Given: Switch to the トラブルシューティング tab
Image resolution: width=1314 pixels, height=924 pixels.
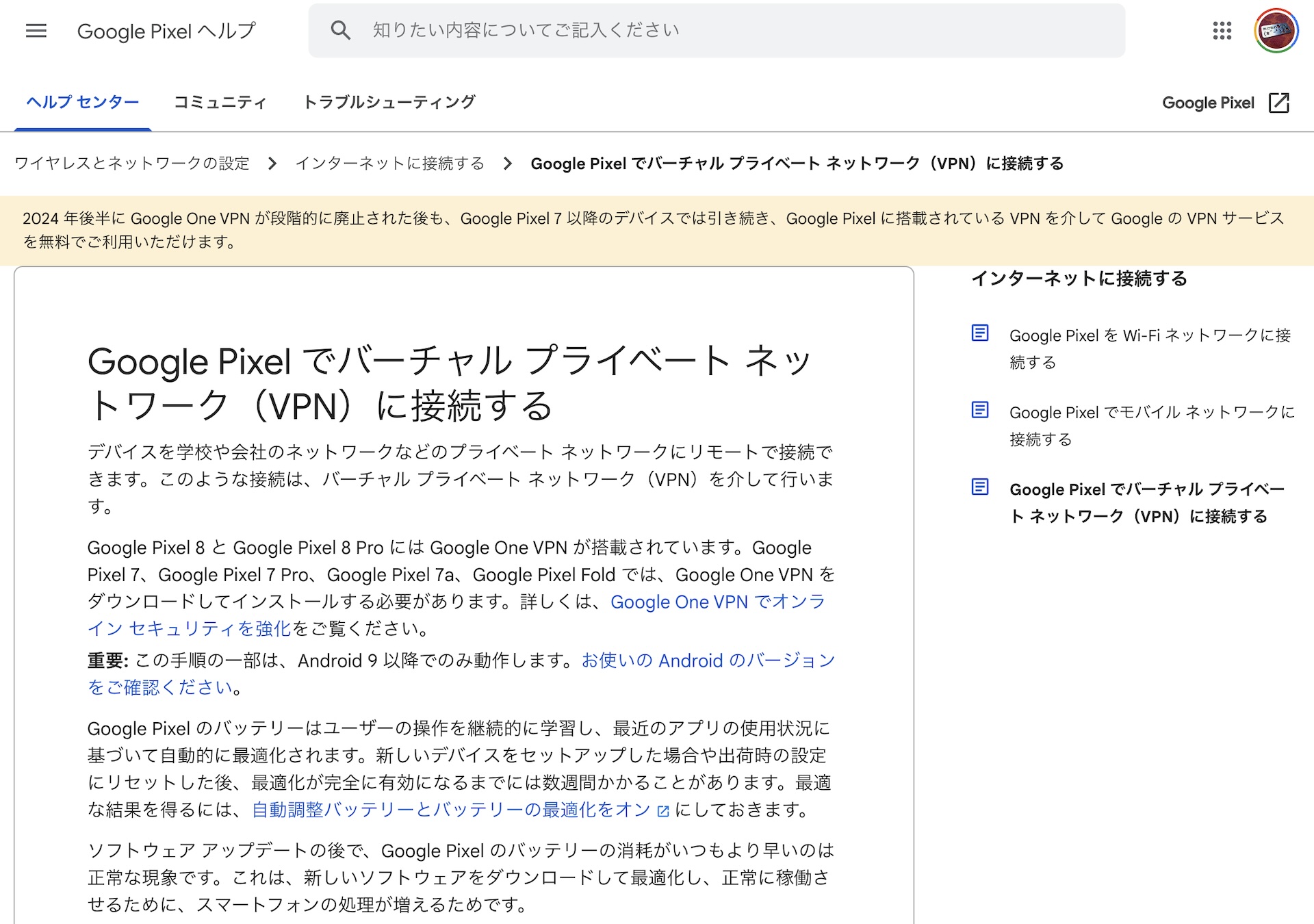Looking at the screenshot, I should pyautogui.click(x=389, y=103).
